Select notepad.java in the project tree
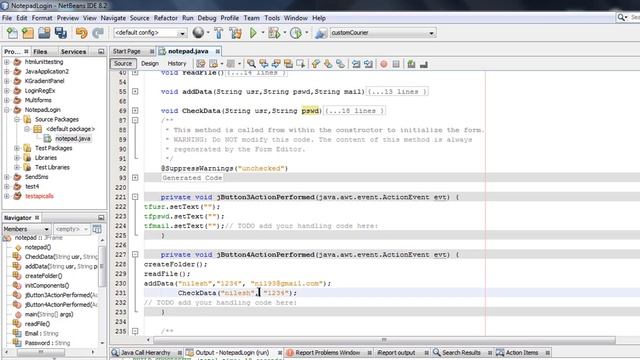This screenshot has width=640, height=360. 73,138
